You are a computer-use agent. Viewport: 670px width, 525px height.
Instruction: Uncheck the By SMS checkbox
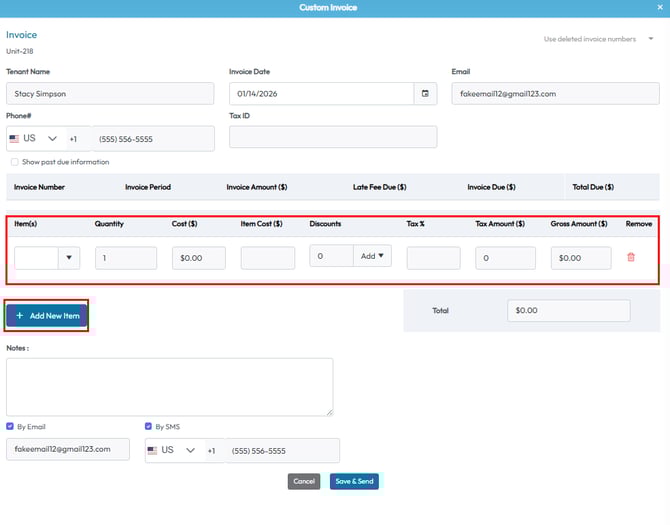point(149,426)
